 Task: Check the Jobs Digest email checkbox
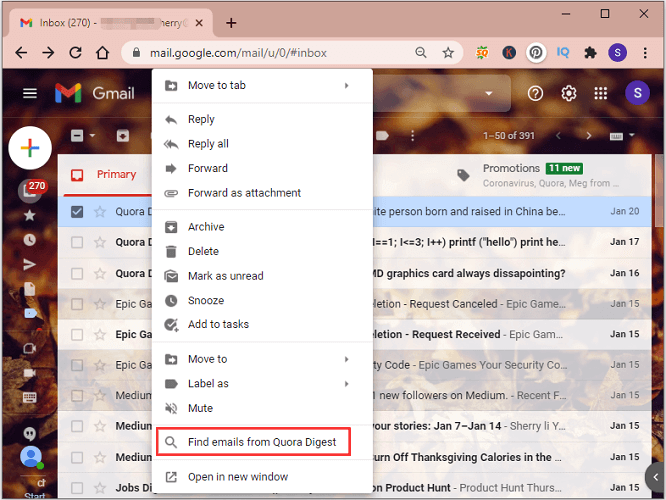pos(77,488)
